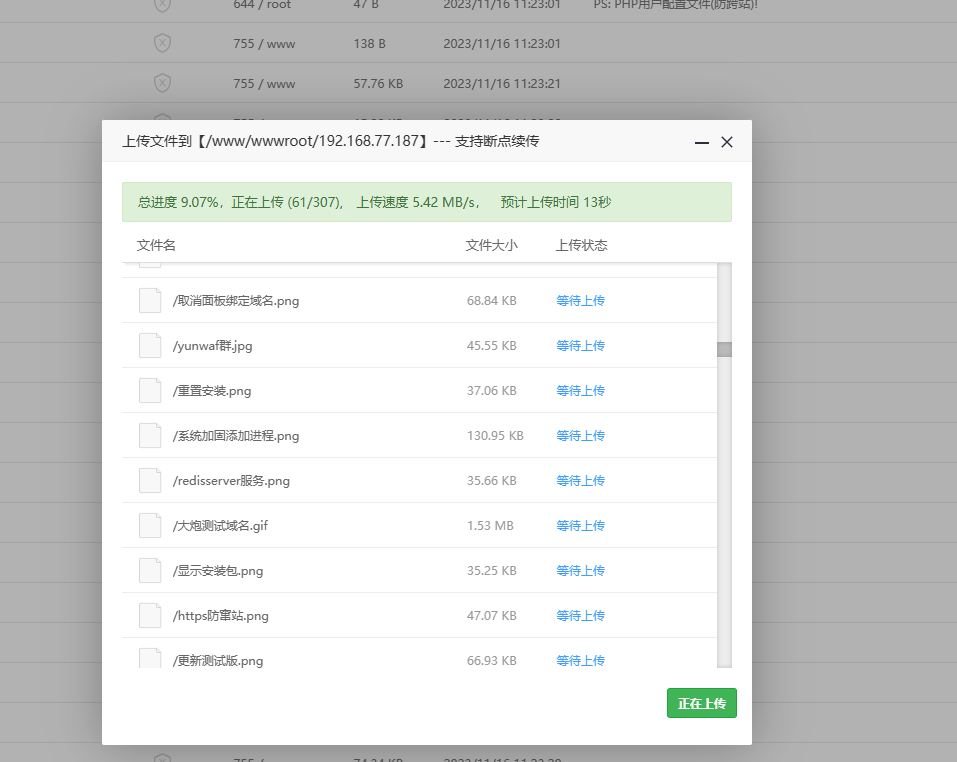The image size is (957, 762).
Task: Click file icon for 取消面板绑定域名.png
Action: pos(150,300)
